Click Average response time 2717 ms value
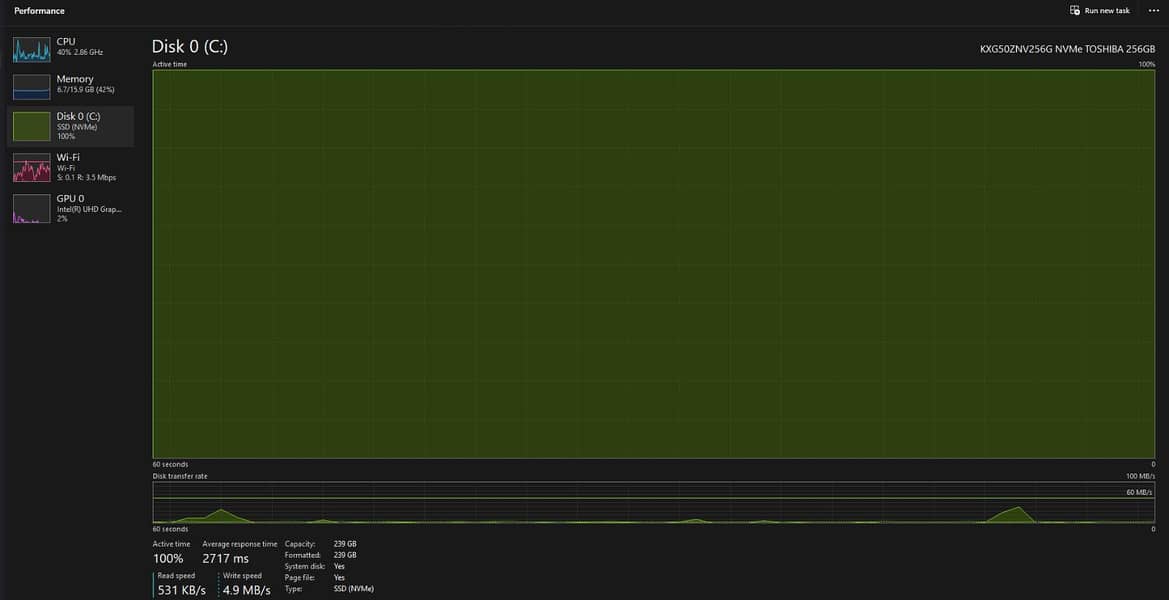 225,558
